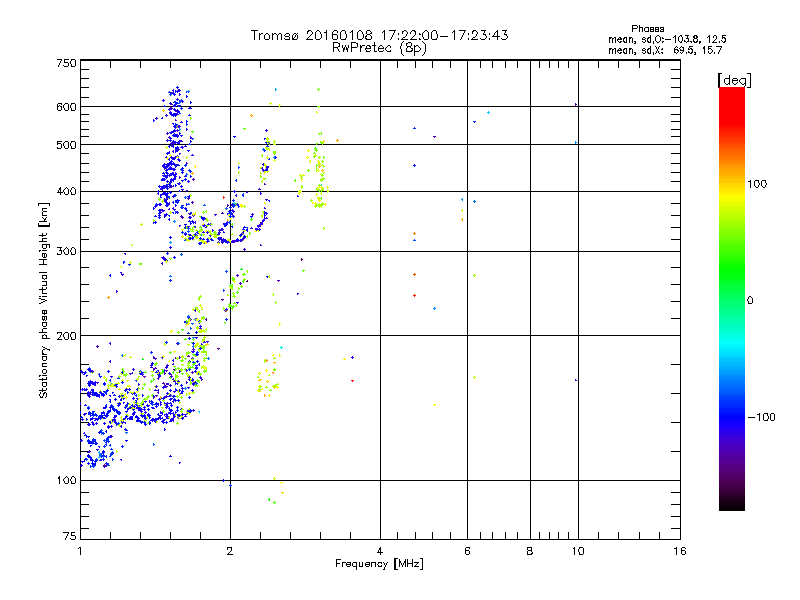Click x-axis tick label '2'

(230, 551)
